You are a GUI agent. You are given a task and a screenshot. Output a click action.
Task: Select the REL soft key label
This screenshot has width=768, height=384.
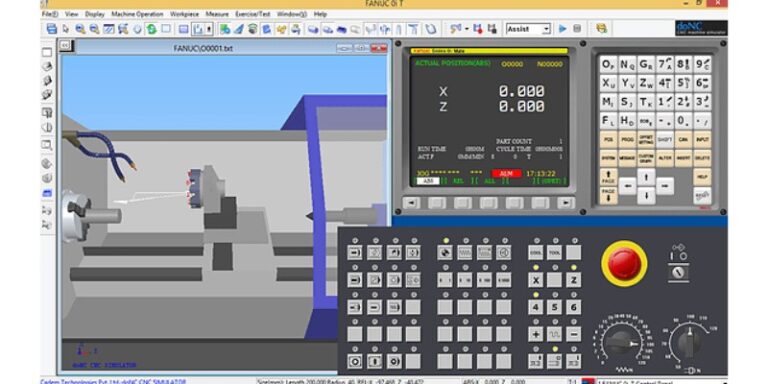[x=458, y=181]
